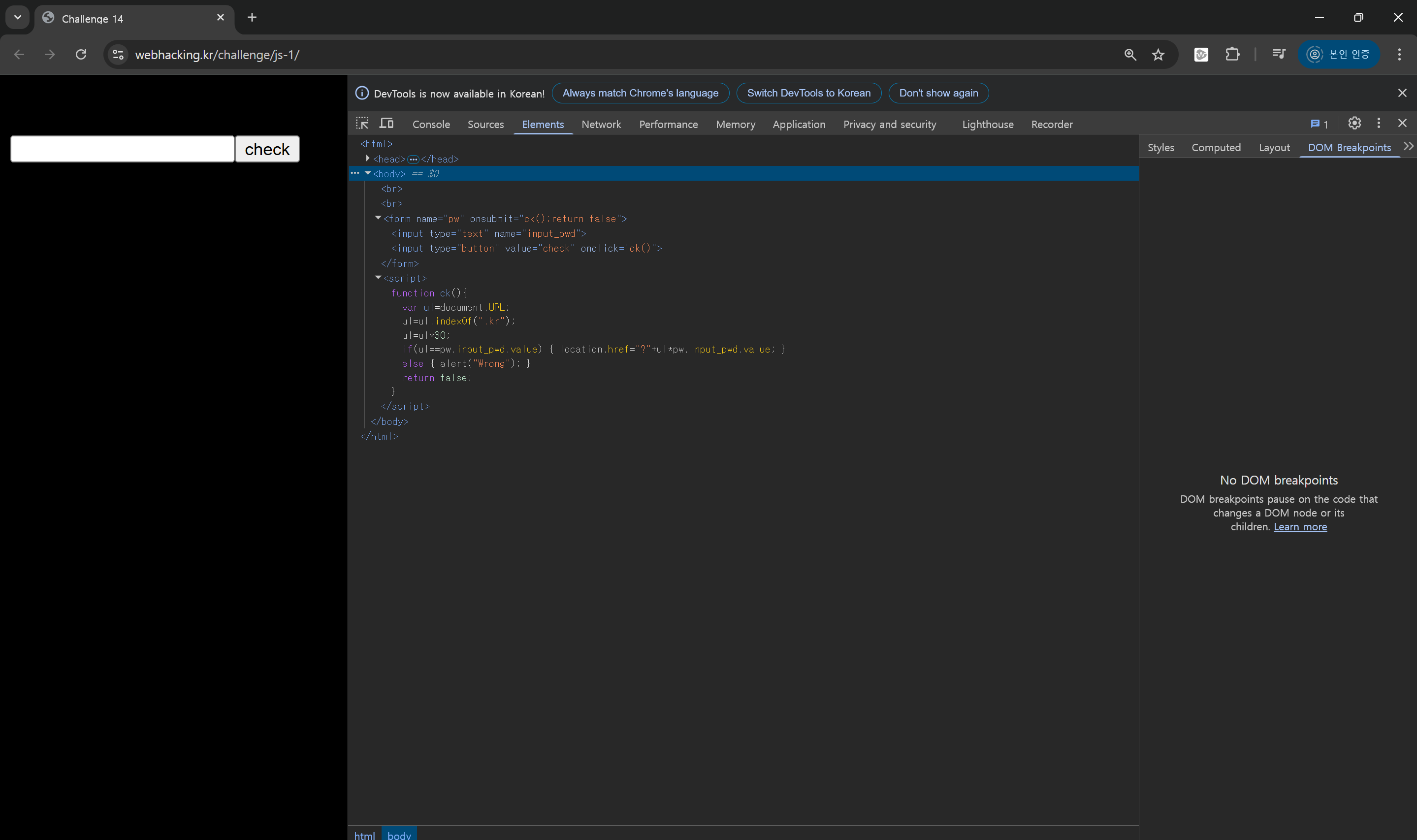Select body in the breadcrumb bar

(x=399, y=835)
